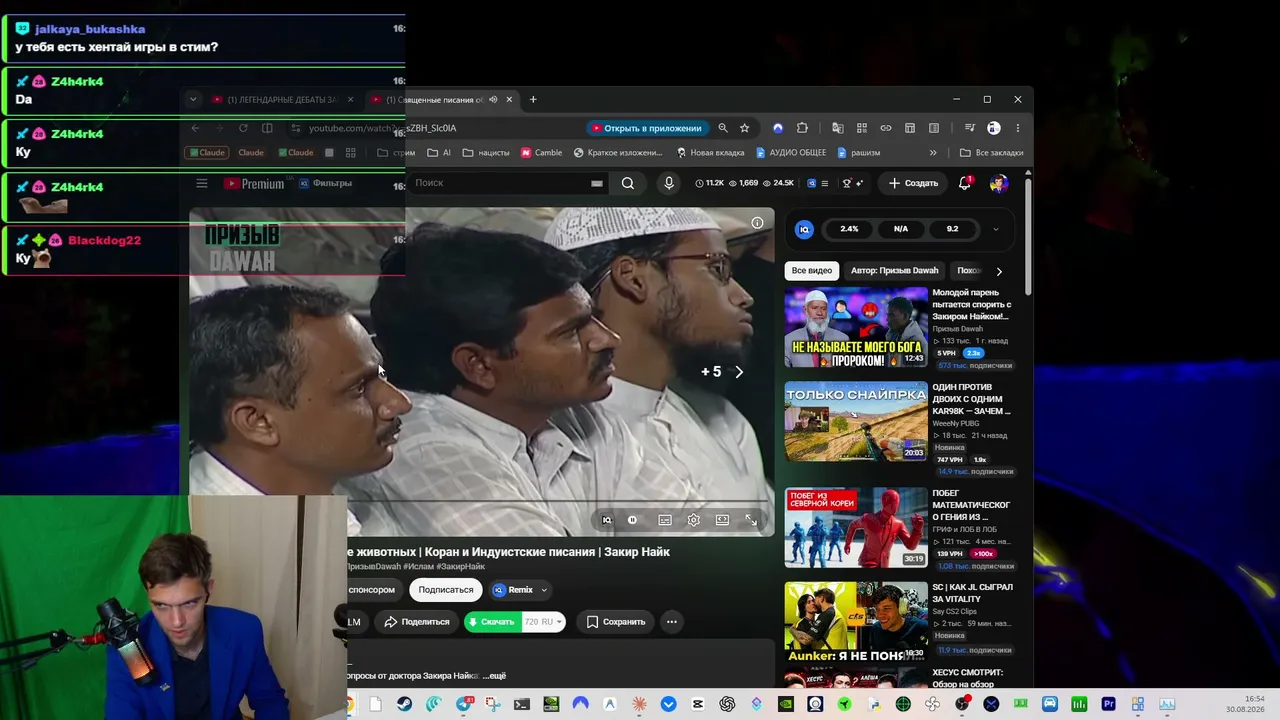Viewport: 1280px width, 720px height.
Task: Enter fullscreen on the video player
Action: click(x=751, y=520)
